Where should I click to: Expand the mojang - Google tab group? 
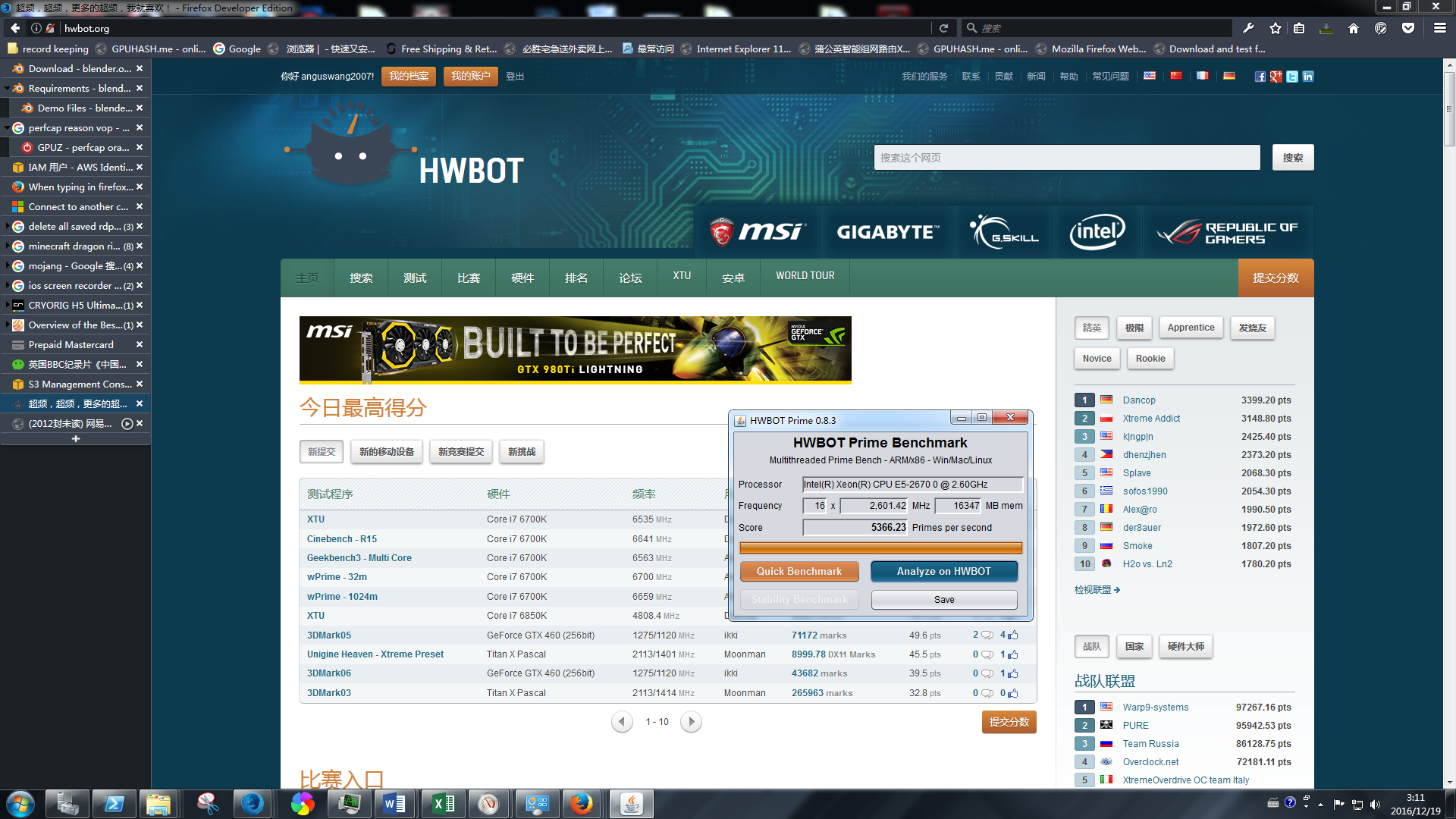click(x=7, y=265)
